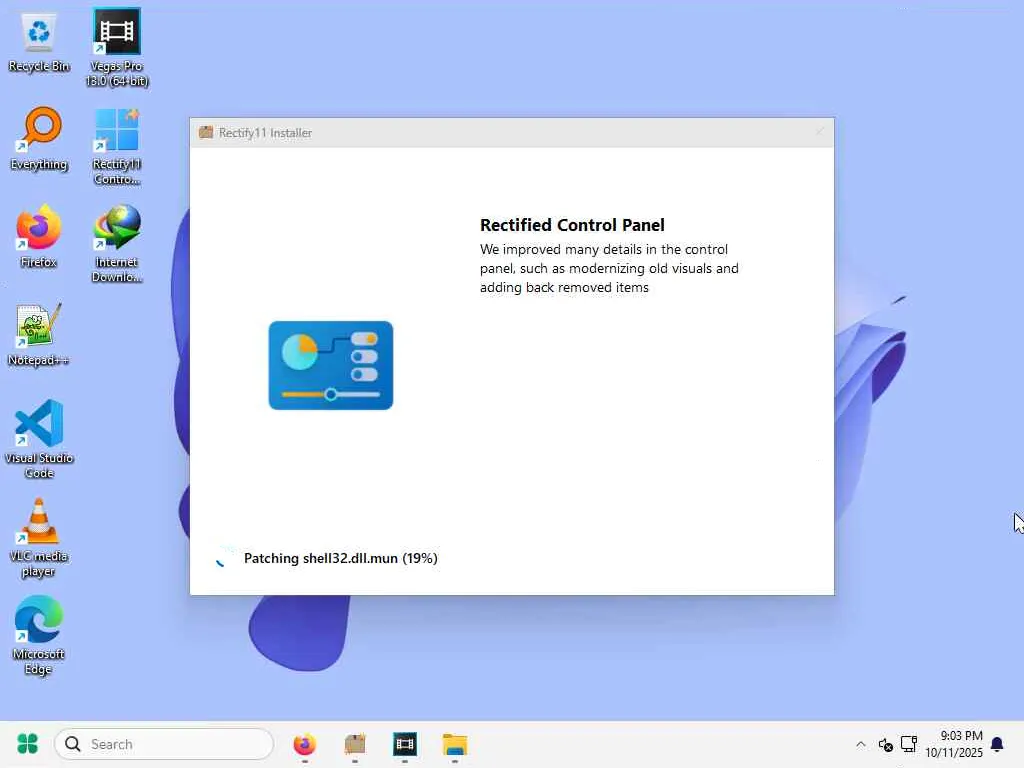Click the muted volume tray icon

[x=886, y=744]
